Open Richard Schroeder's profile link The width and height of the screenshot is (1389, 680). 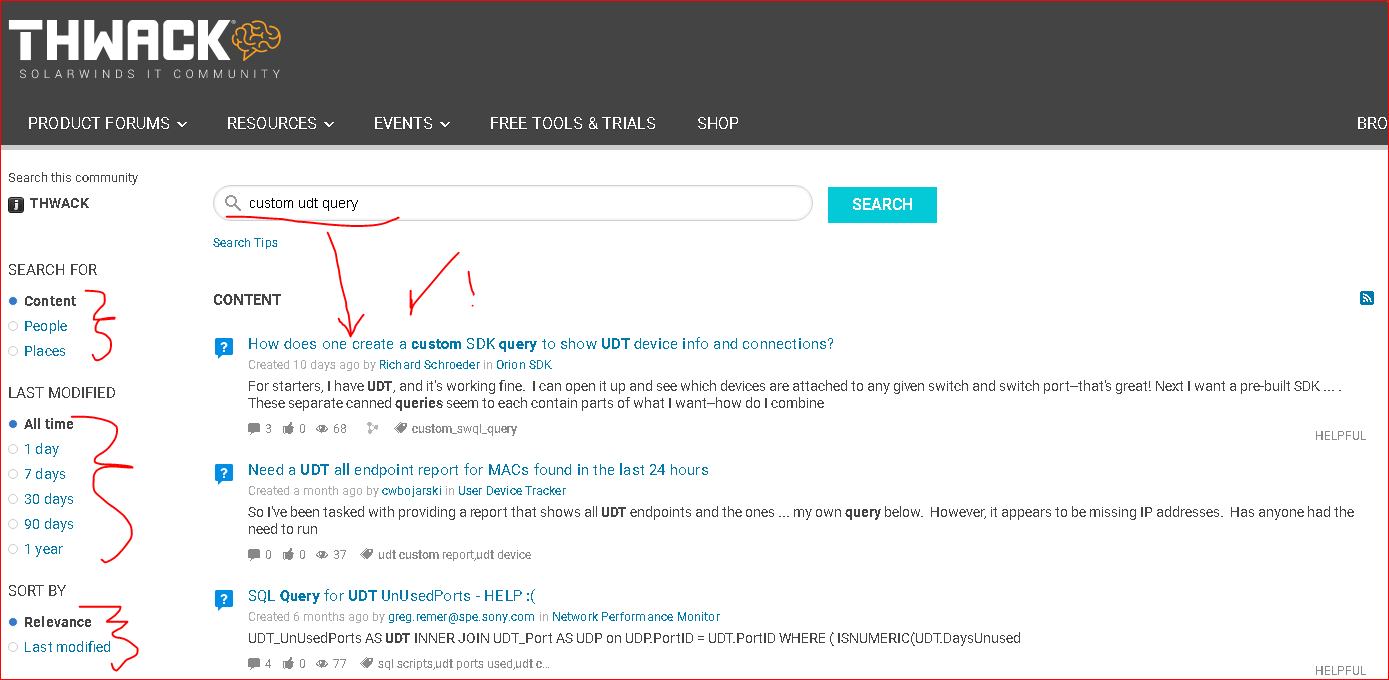pyautogui.click(x=429, y=365)
